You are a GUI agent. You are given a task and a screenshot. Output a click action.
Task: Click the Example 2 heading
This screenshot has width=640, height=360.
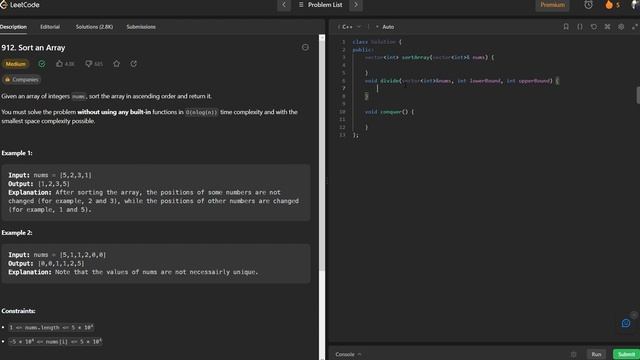[x=17, y=233]
